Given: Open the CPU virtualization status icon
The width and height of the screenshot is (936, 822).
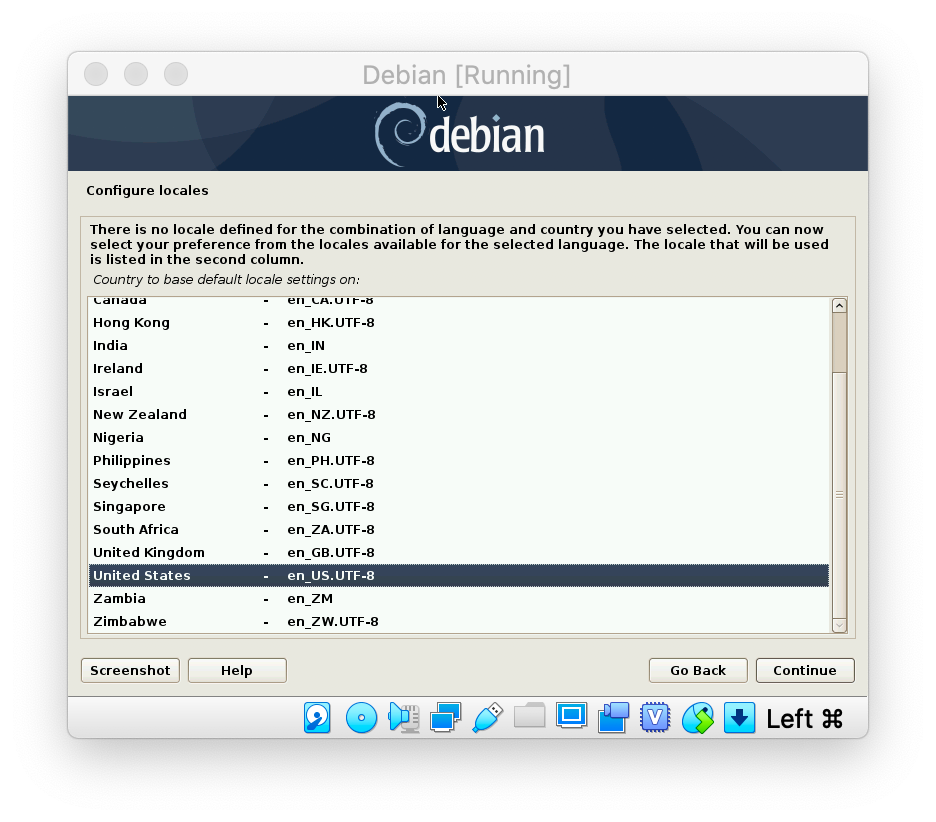Looking at the screenshot, I should [x=655, y=717].
